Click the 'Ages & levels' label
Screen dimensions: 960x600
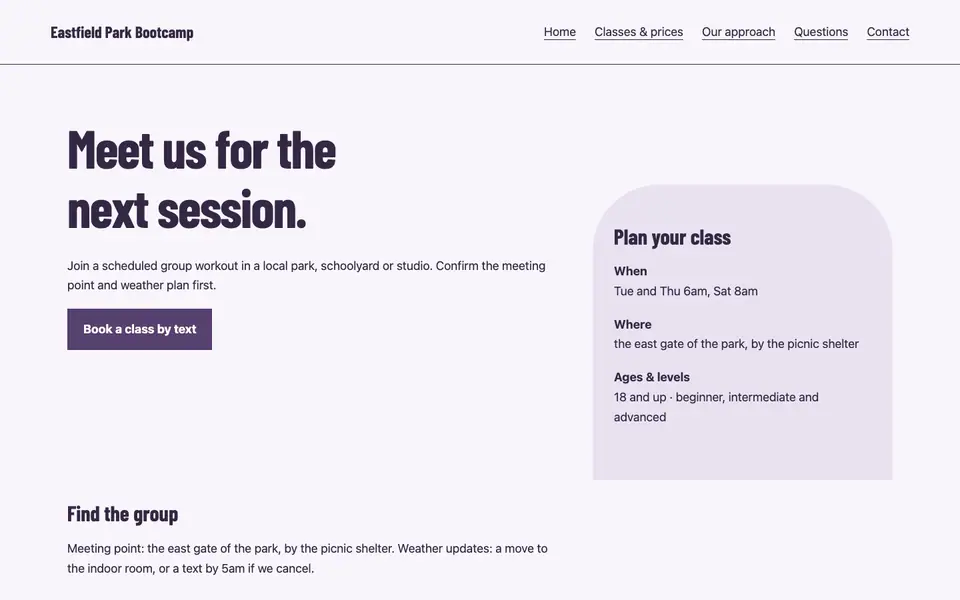[651, 377]
